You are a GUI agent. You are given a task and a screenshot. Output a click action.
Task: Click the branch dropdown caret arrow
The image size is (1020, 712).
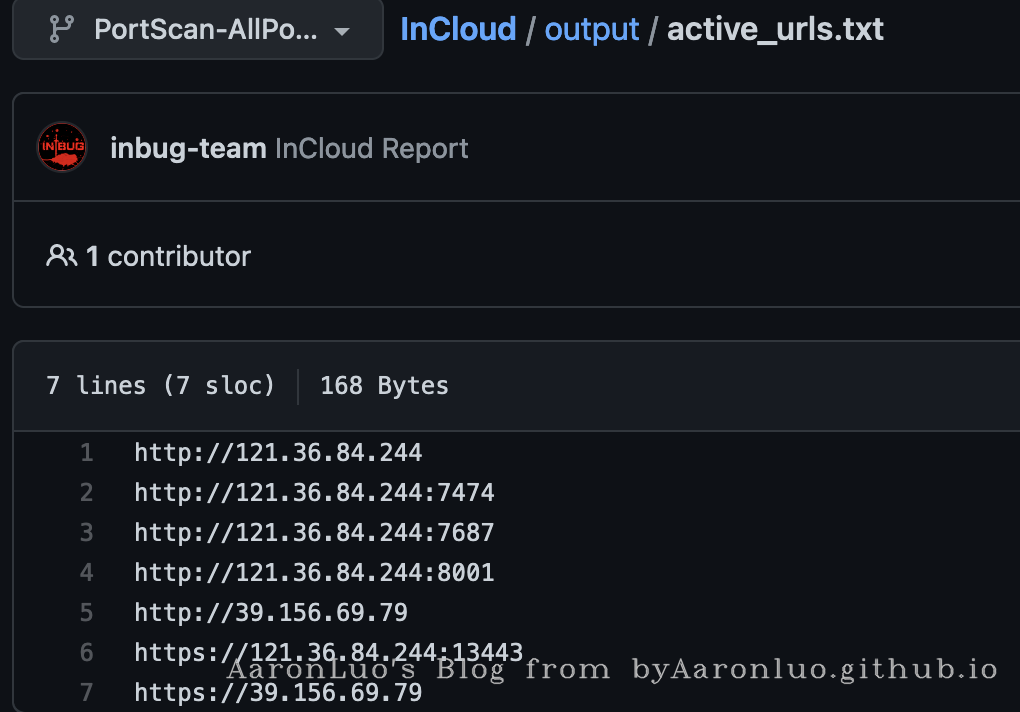342,31
